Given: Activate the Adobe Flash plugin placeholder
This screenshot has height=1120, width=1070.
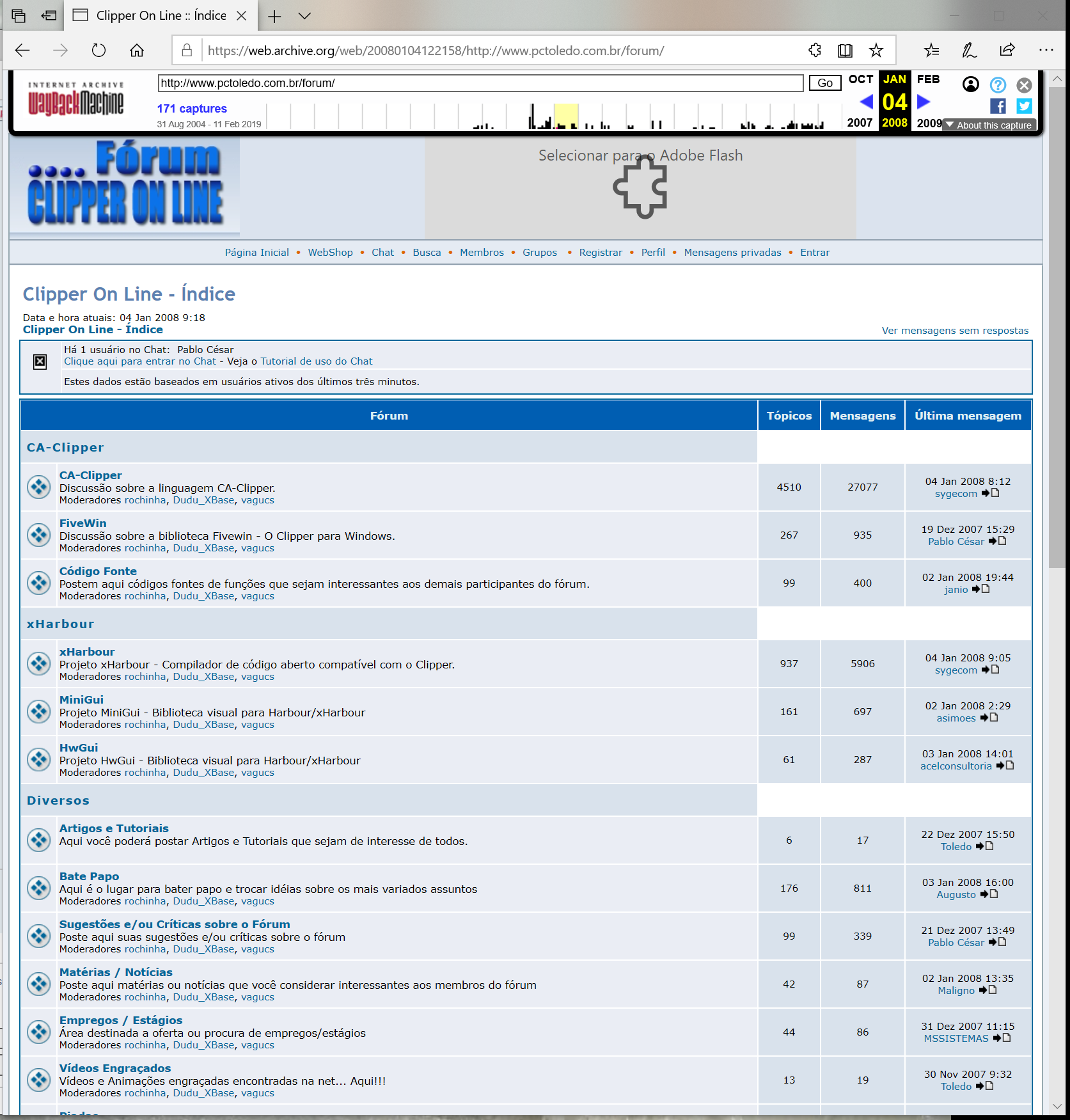Looking at the screenshot, I should [640, 187].
